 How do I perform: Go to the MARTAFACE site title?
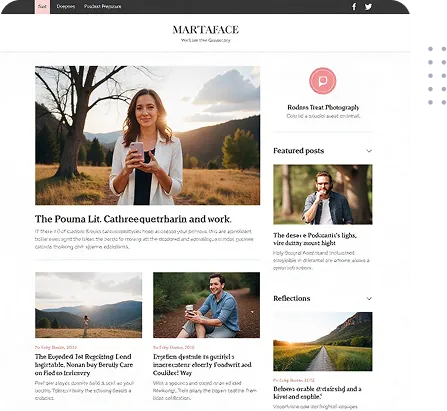pyautogui.click(x=206, y=30)
